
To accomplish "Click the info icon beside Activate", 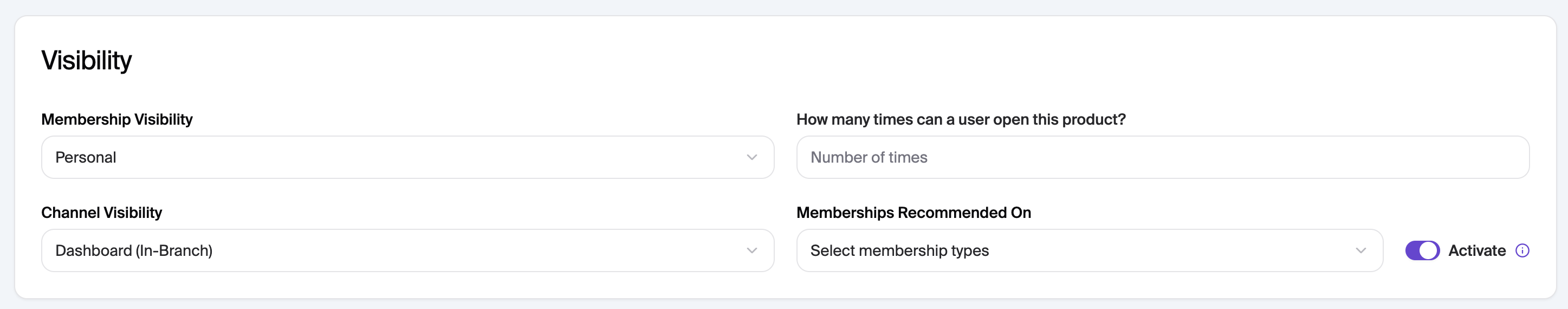I will point(1522,250).
